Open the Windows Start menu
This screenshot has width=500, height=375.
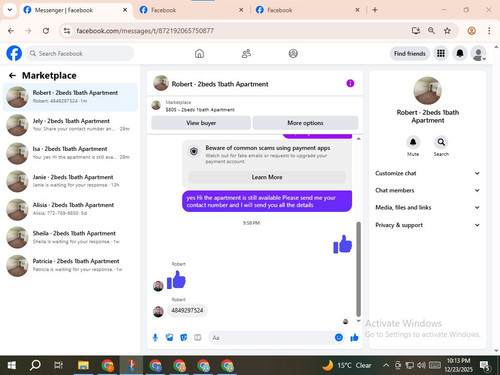(x=12, y=365)
